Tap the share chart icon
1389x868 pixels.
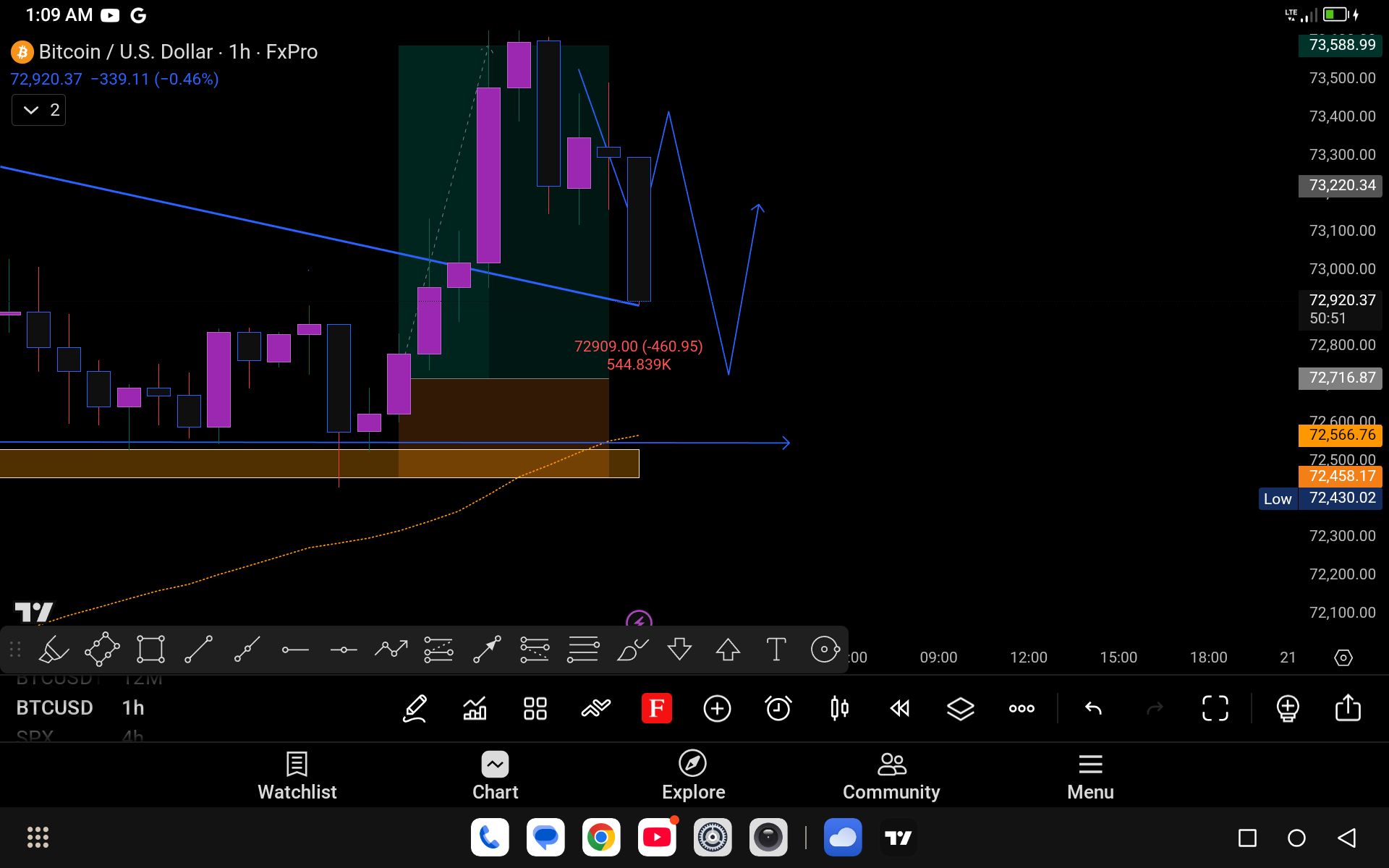(x=1348, y=708)
